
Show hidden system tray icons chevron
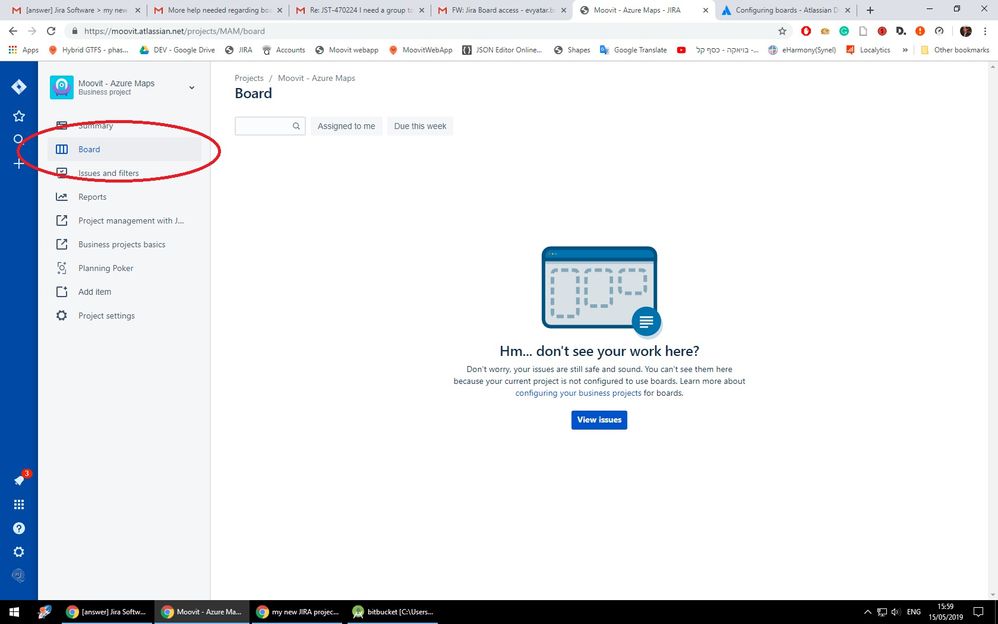pos(867,612)
